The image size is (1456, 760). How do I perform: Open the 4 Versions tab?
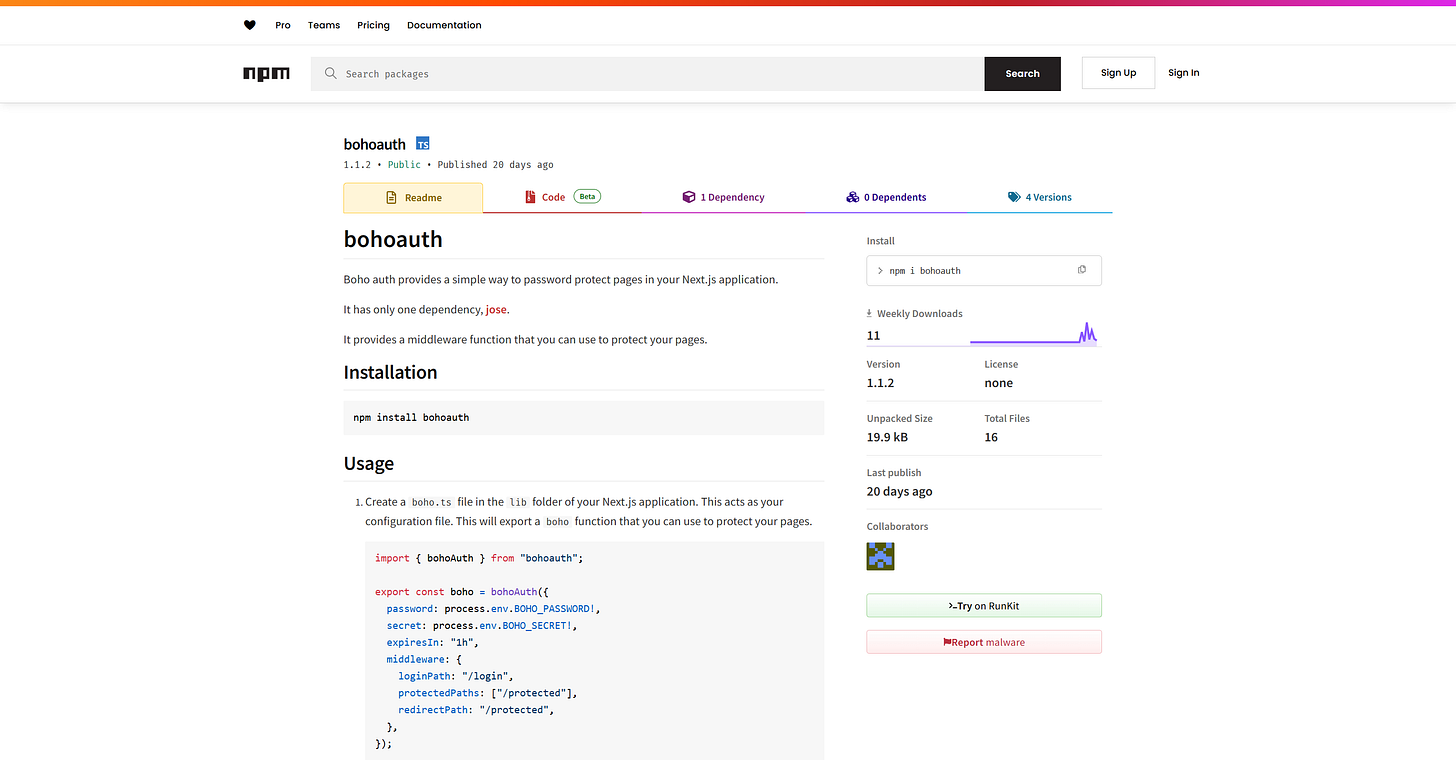pos(1040,198)
